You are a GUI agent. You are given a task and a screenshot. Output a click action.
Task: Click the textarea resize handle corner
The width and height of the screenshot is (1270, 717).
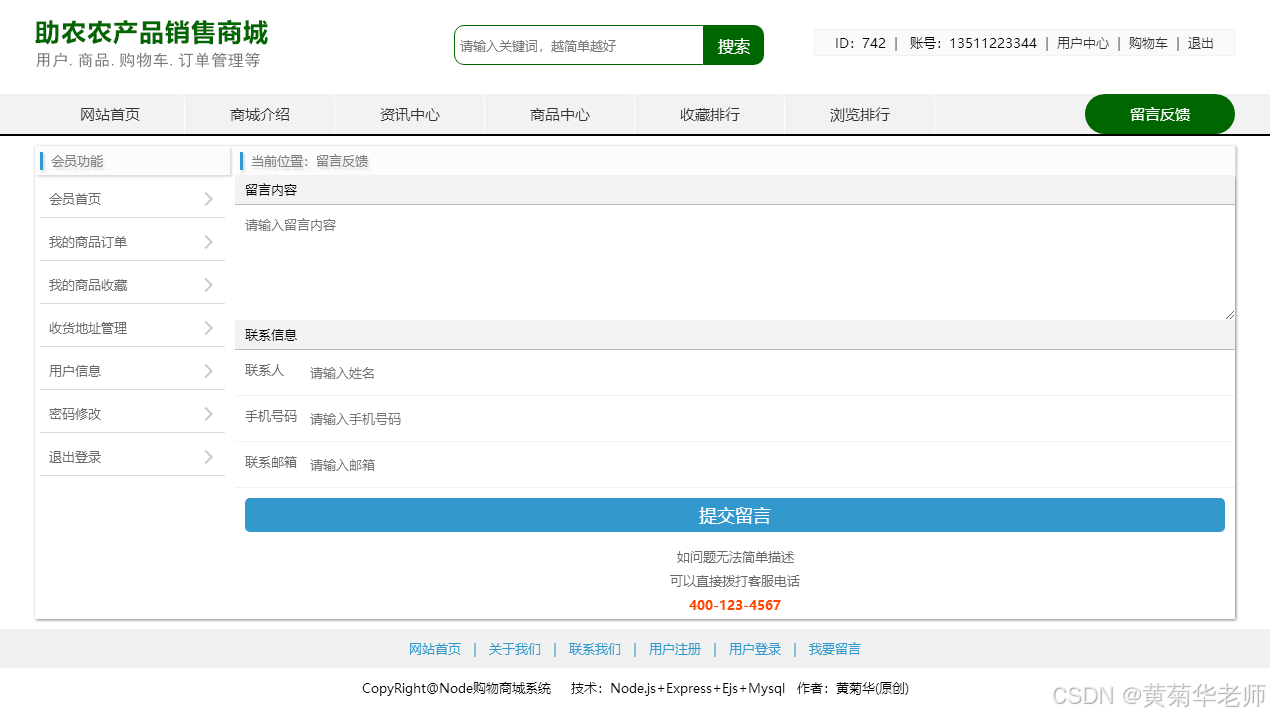coord(1230,314)
